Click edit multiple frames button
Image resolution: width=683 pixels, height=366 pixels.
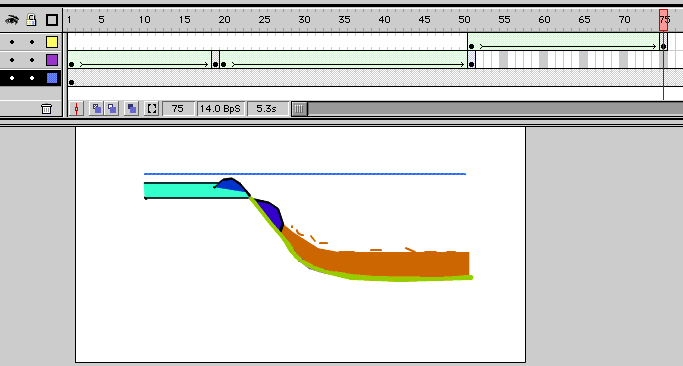tap(131, 108)
